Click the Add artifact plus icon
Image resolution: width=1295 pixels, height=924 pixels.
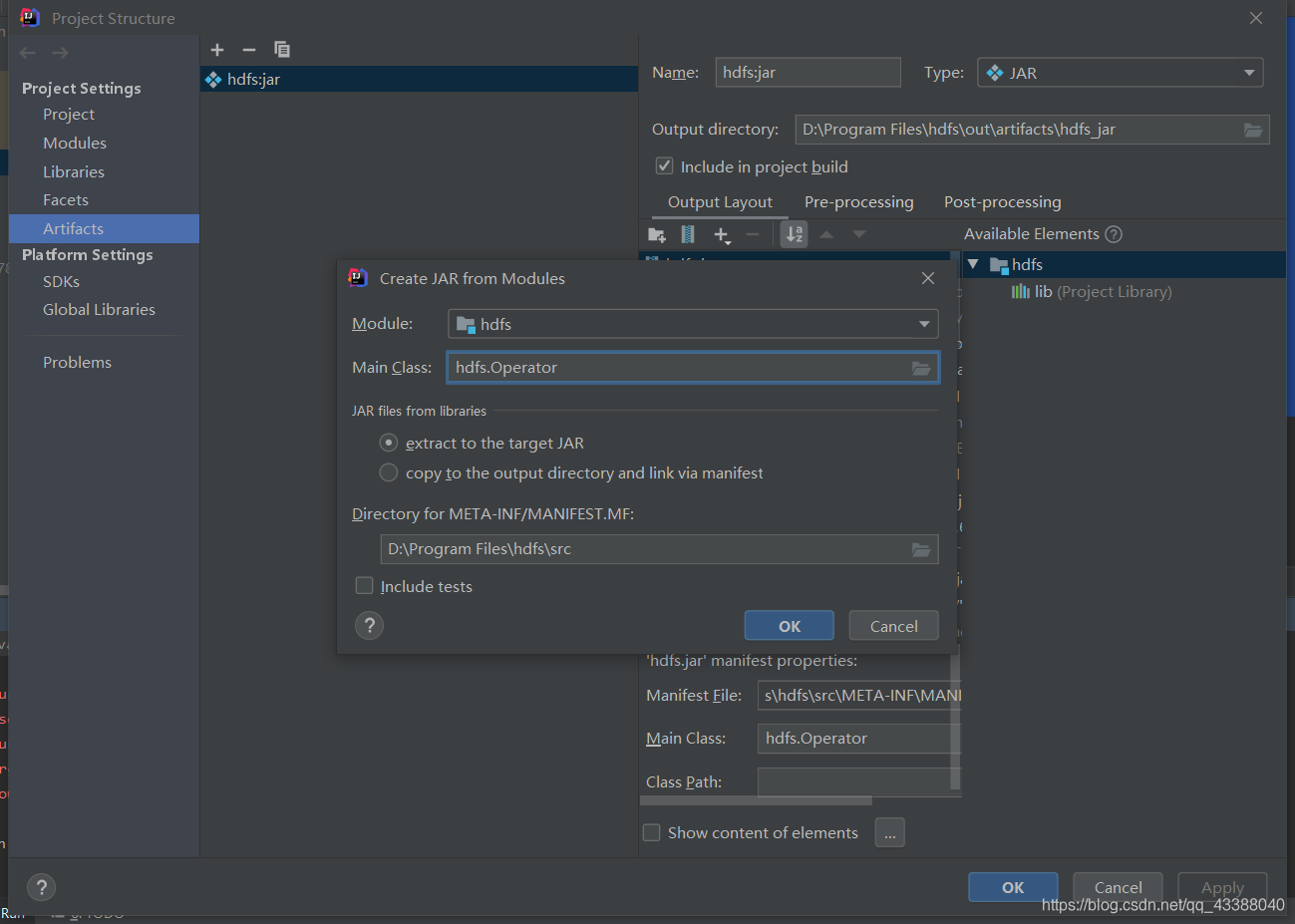coord(217,50)
